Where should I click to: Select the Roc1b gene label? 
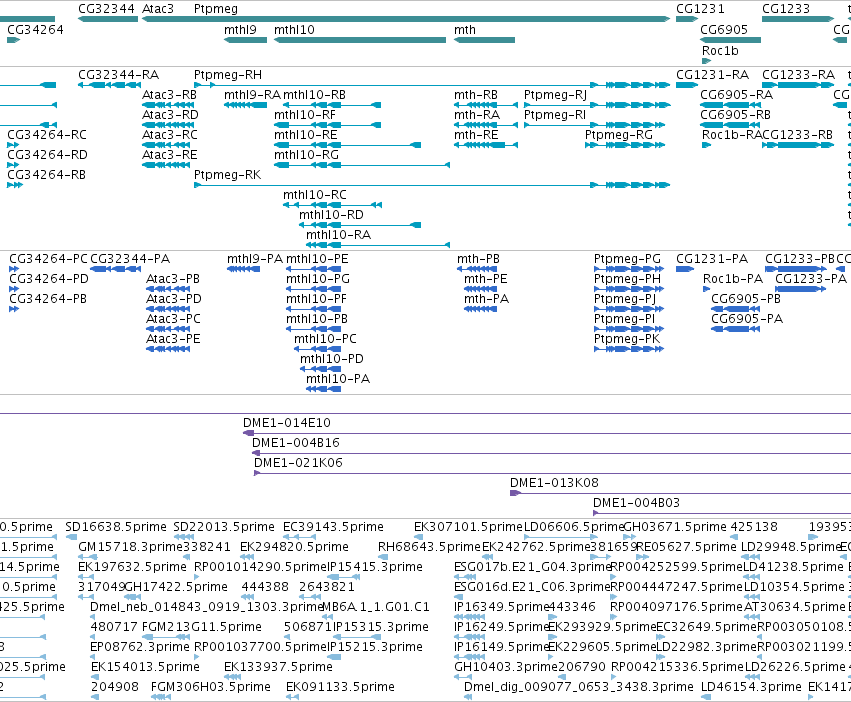(720, 51)
